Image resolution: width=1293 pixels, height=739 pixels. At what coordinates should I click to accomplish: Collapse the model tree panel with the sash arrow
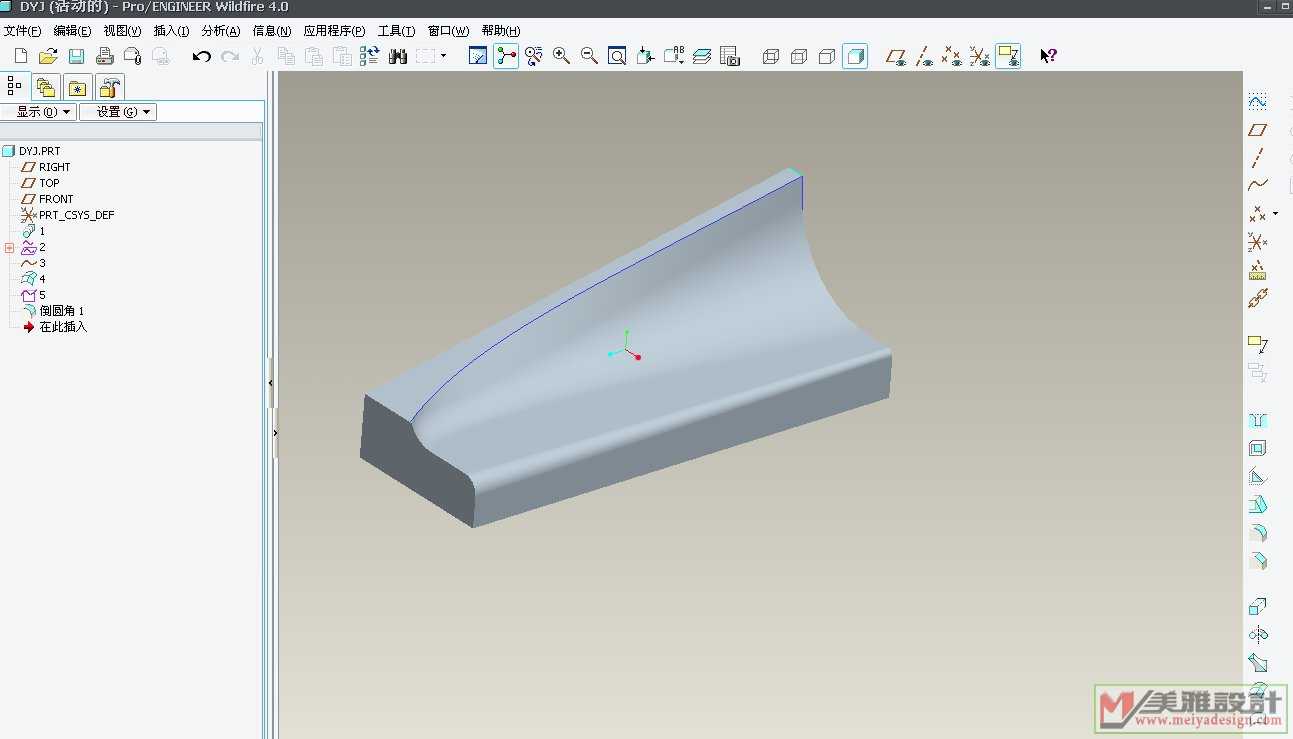click(x=271, y=383)
